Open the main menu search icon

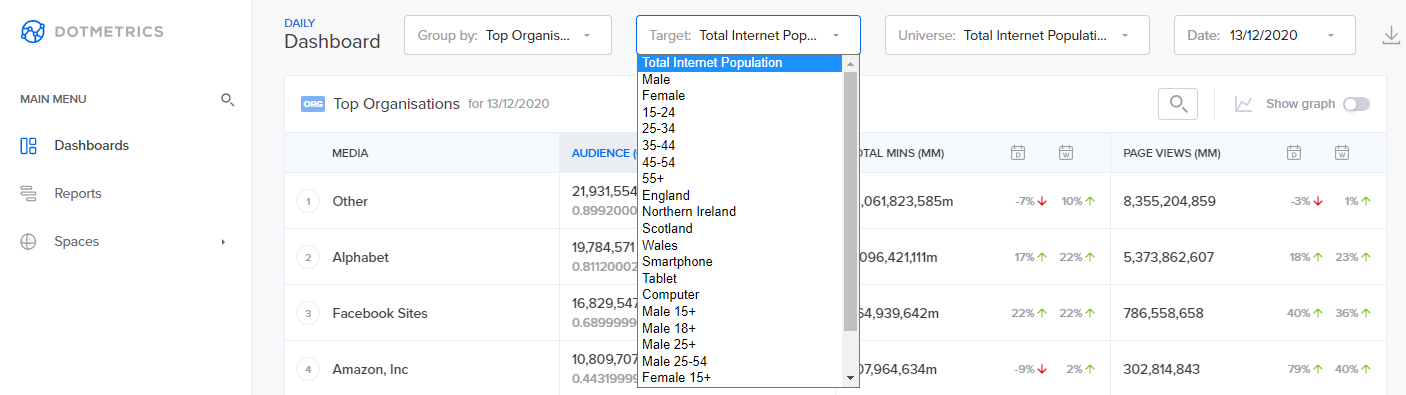(x=227, y=99)
